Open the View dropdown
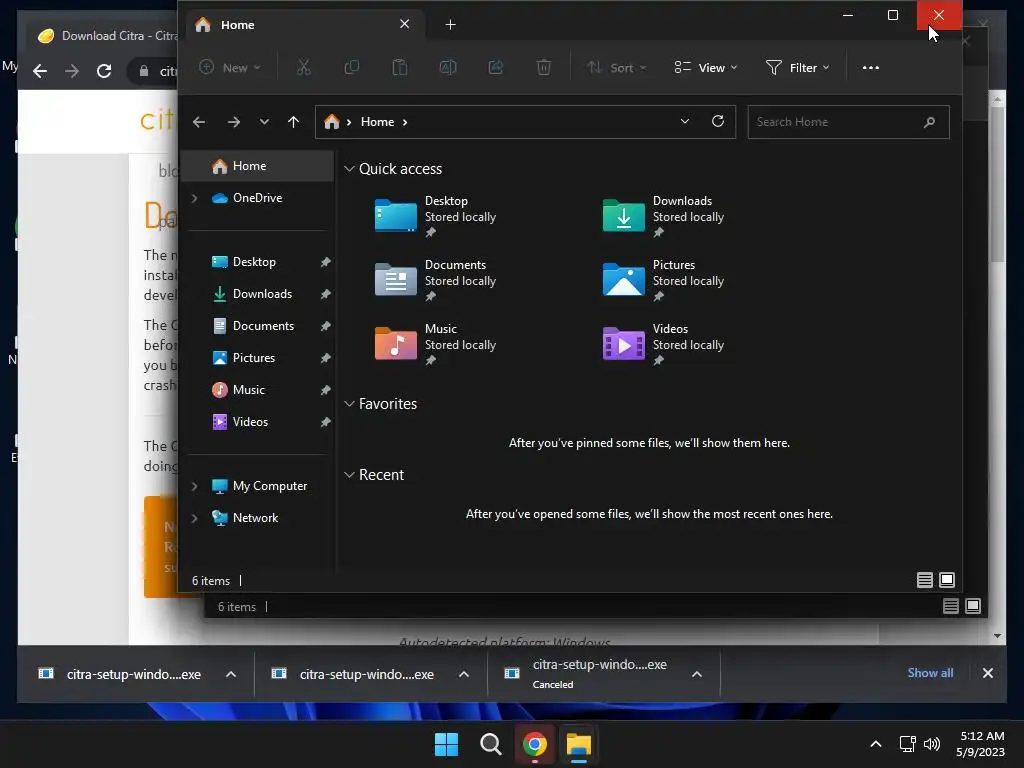This screenshot has width=1024, height=768. pyautogui.click(x=705, y=67)
